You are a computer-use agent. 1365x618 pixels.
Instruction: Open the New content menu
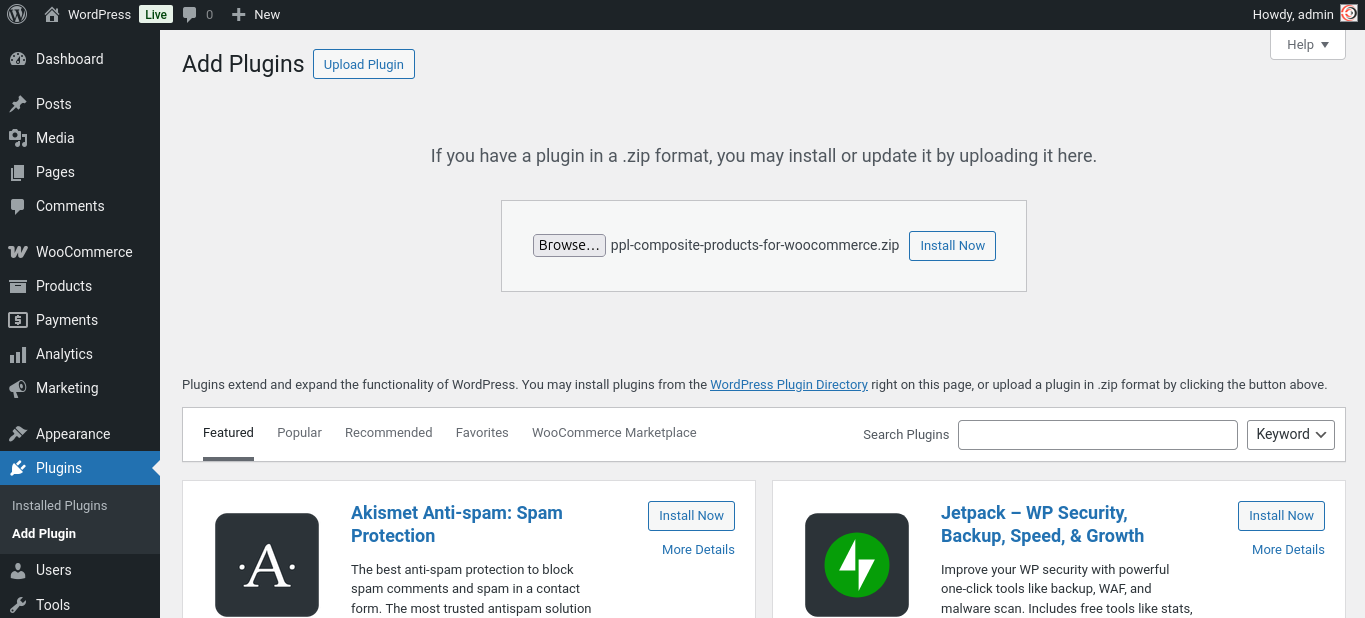click(256, 14)
